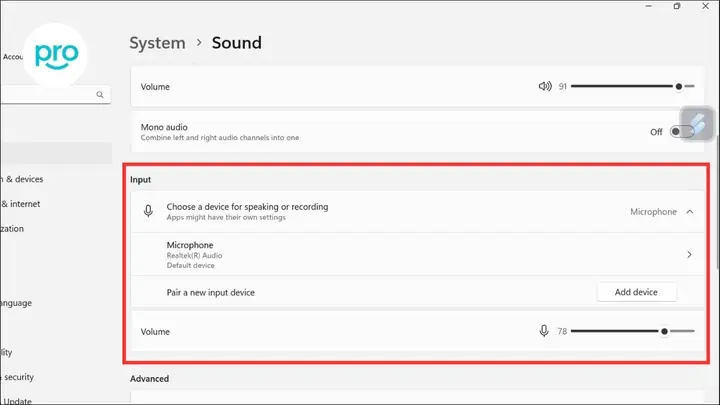The width and height of the screenshot is (720, 405).
Task: Click the Add device button
Action: 636,292
